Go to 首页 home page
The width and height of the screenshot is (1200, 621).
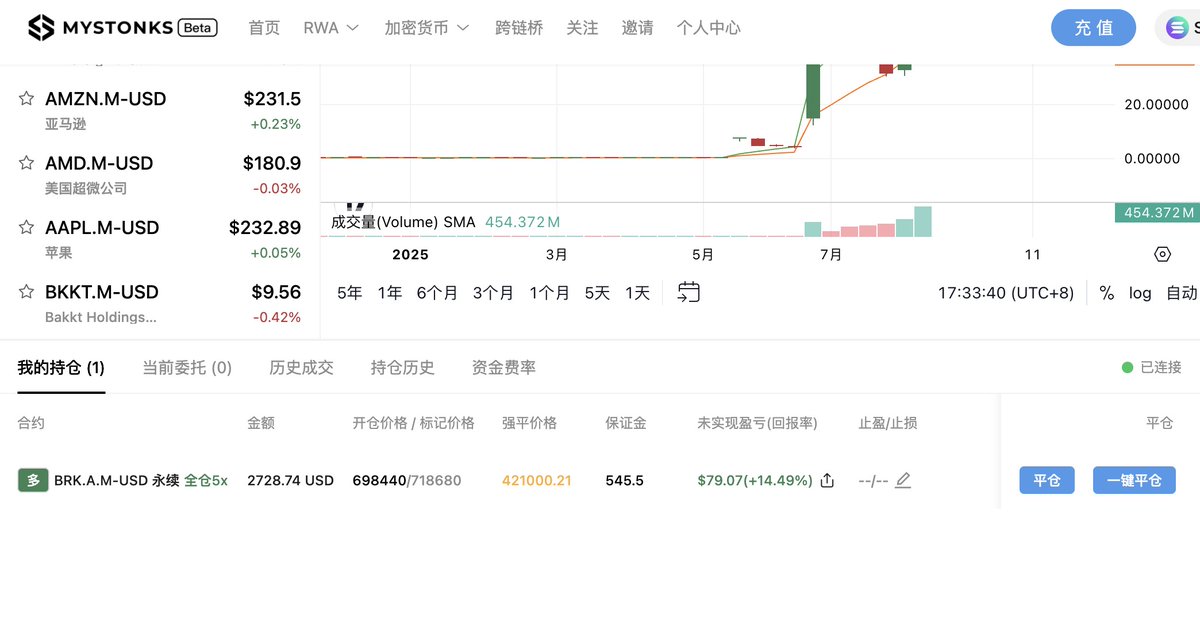pyautogui.click(x=264, y=28)
